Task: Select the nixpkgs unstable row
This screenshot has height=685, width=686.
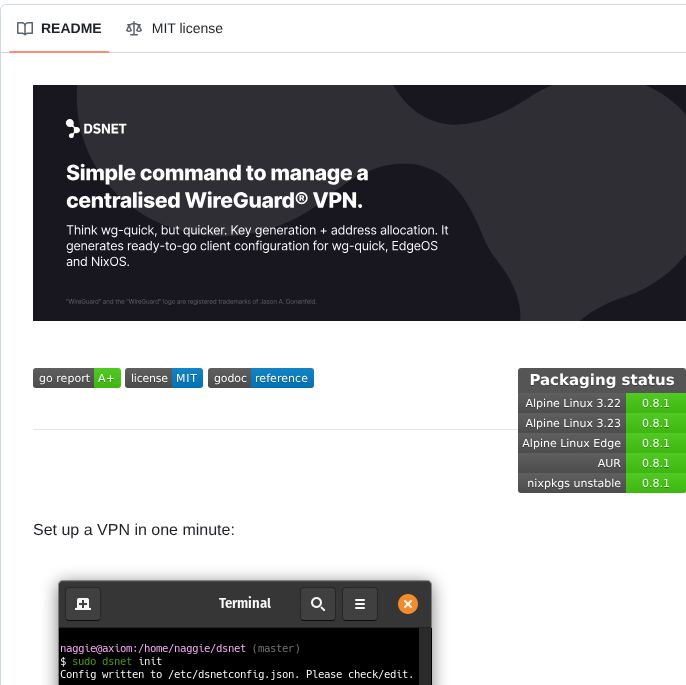Action: click(602, 483)
